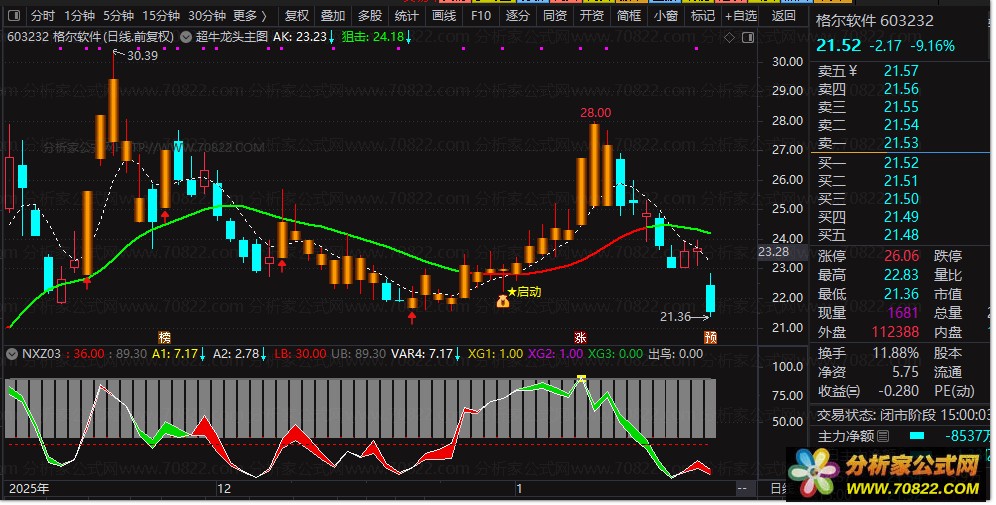
Task: Click the 逐分 toolbar button
Action: coord(518,15)
